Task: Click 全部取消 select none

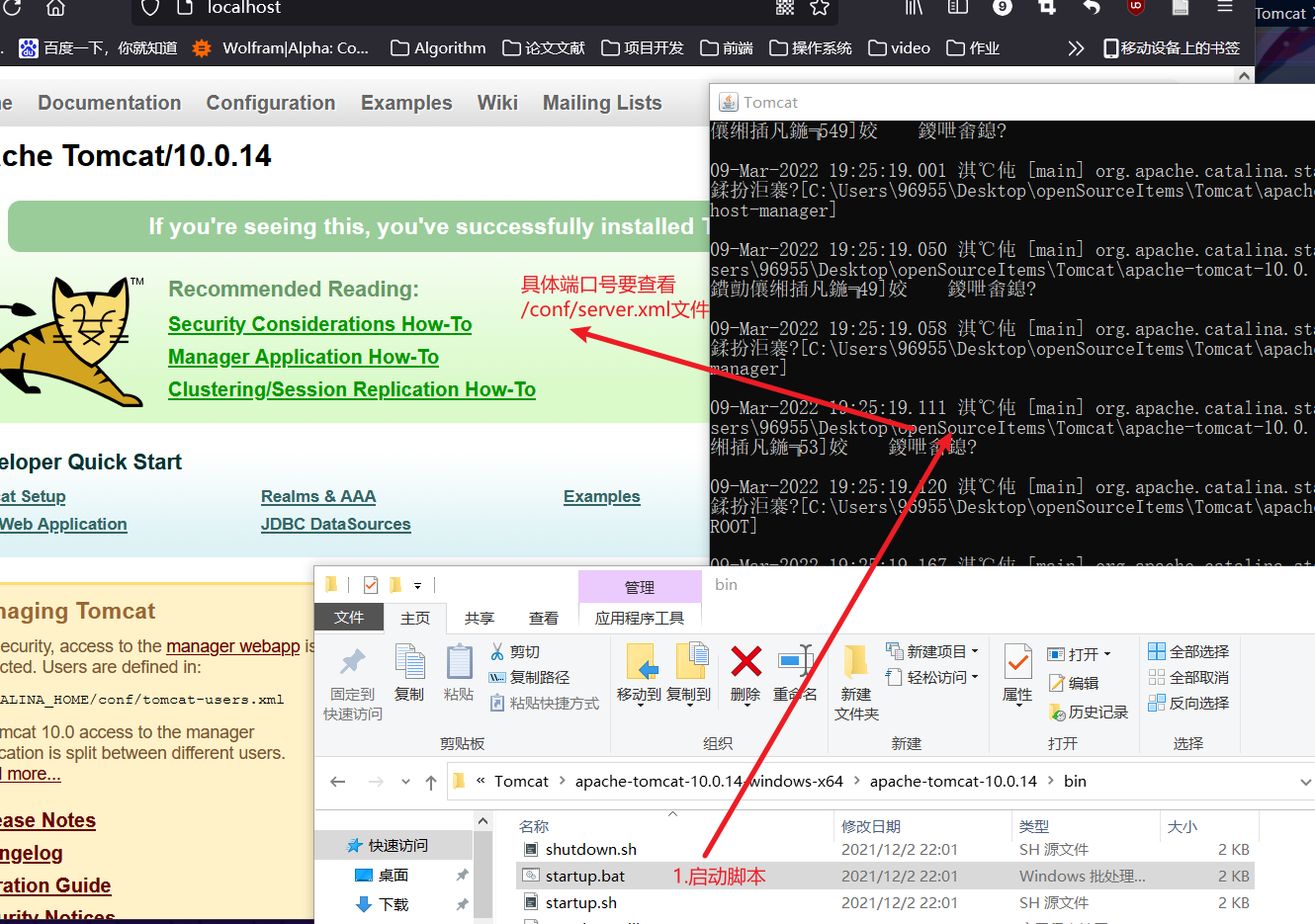Action: coord(1188,677)
